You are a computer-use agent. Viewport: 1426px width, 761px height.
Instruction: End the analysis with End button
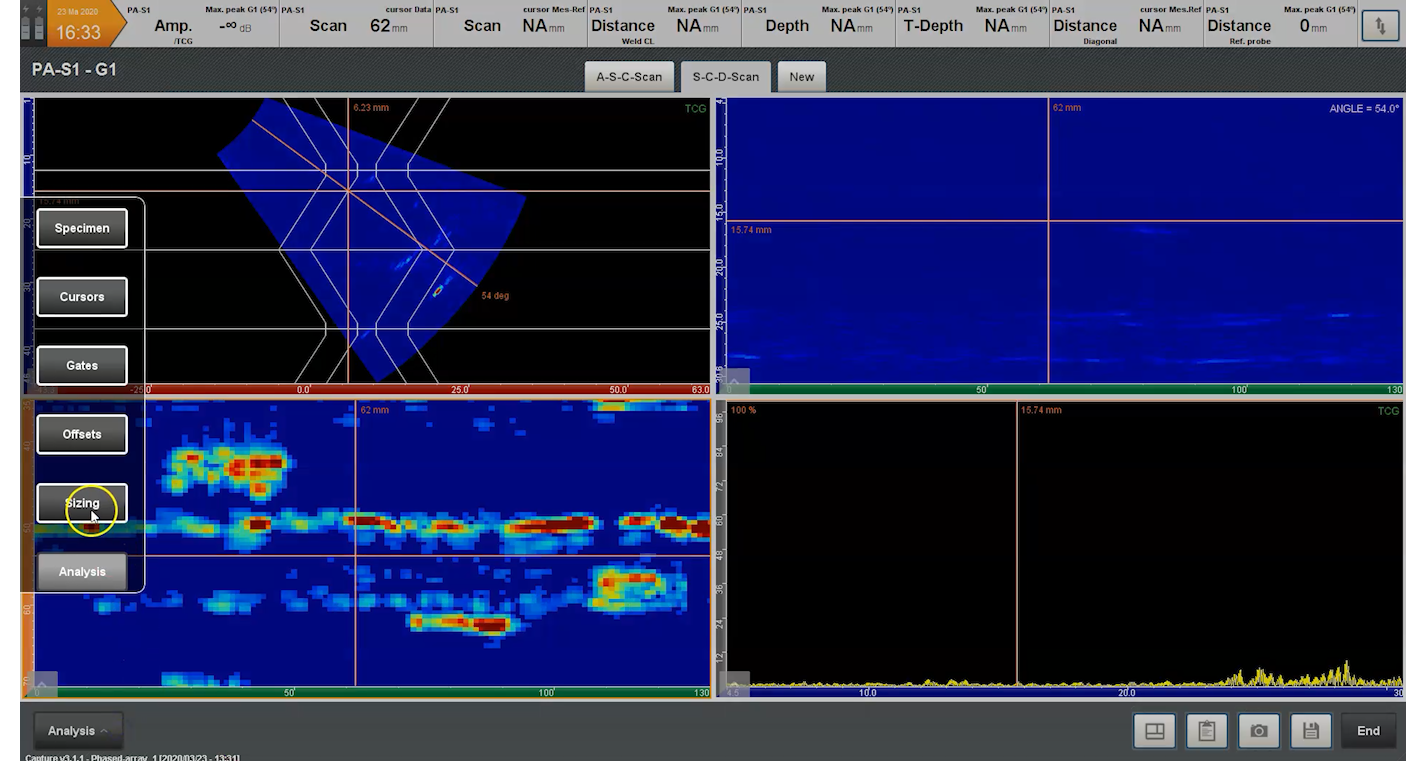coord(1368,731)
